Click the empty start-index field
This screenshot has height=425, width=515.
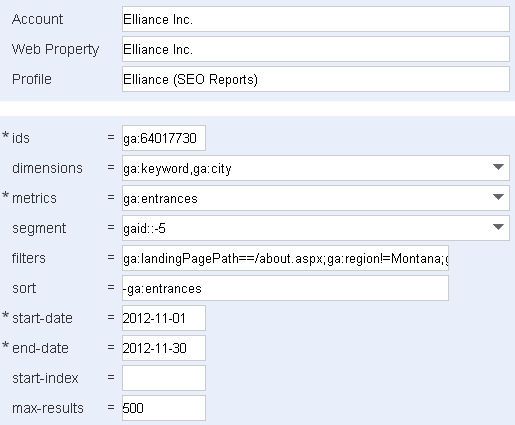click(164, 378)
